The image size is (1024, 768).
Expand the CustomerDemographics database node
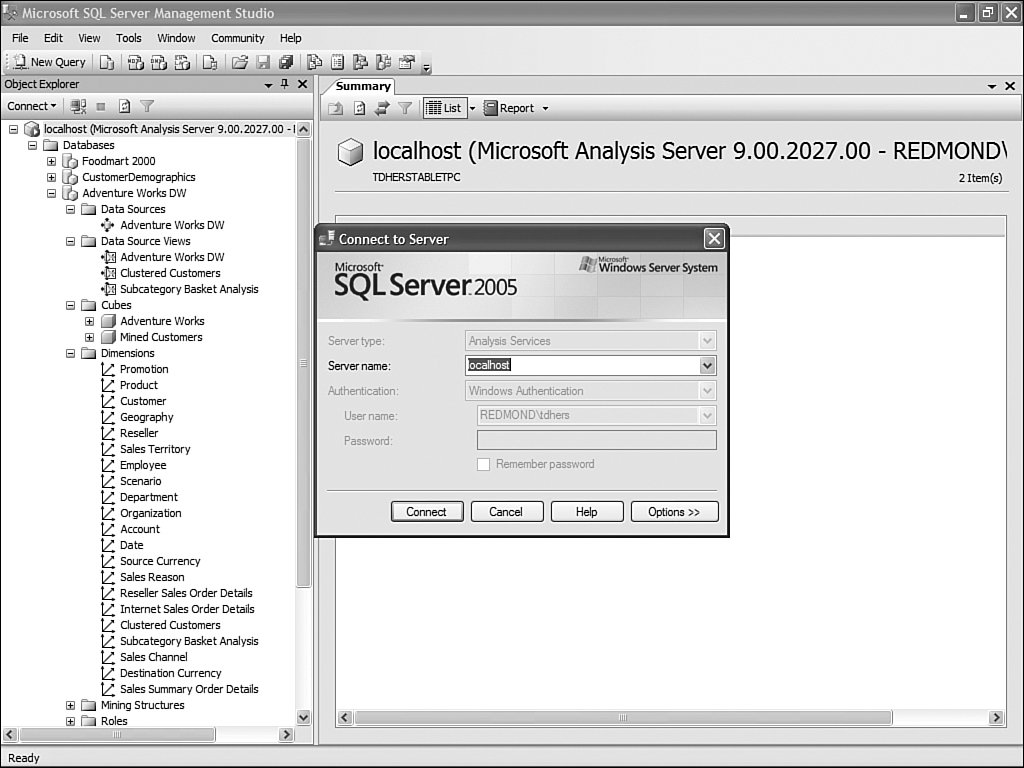pyautogui.click(x=52, y=178)
